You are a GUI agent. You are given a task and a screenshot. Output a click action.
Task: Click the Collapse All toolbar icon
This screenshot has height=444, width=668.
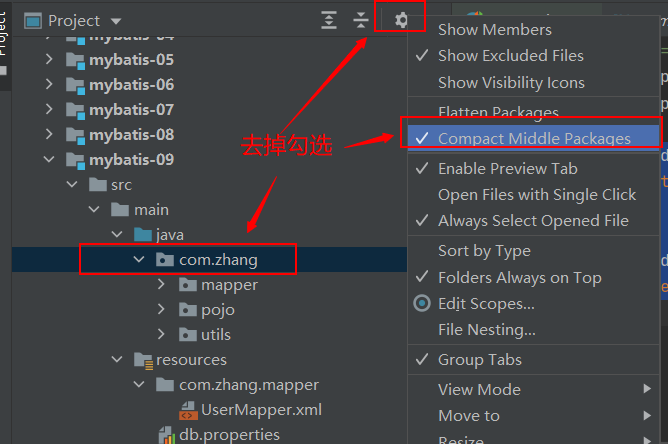pyautogui.click(x=361, y=20)
